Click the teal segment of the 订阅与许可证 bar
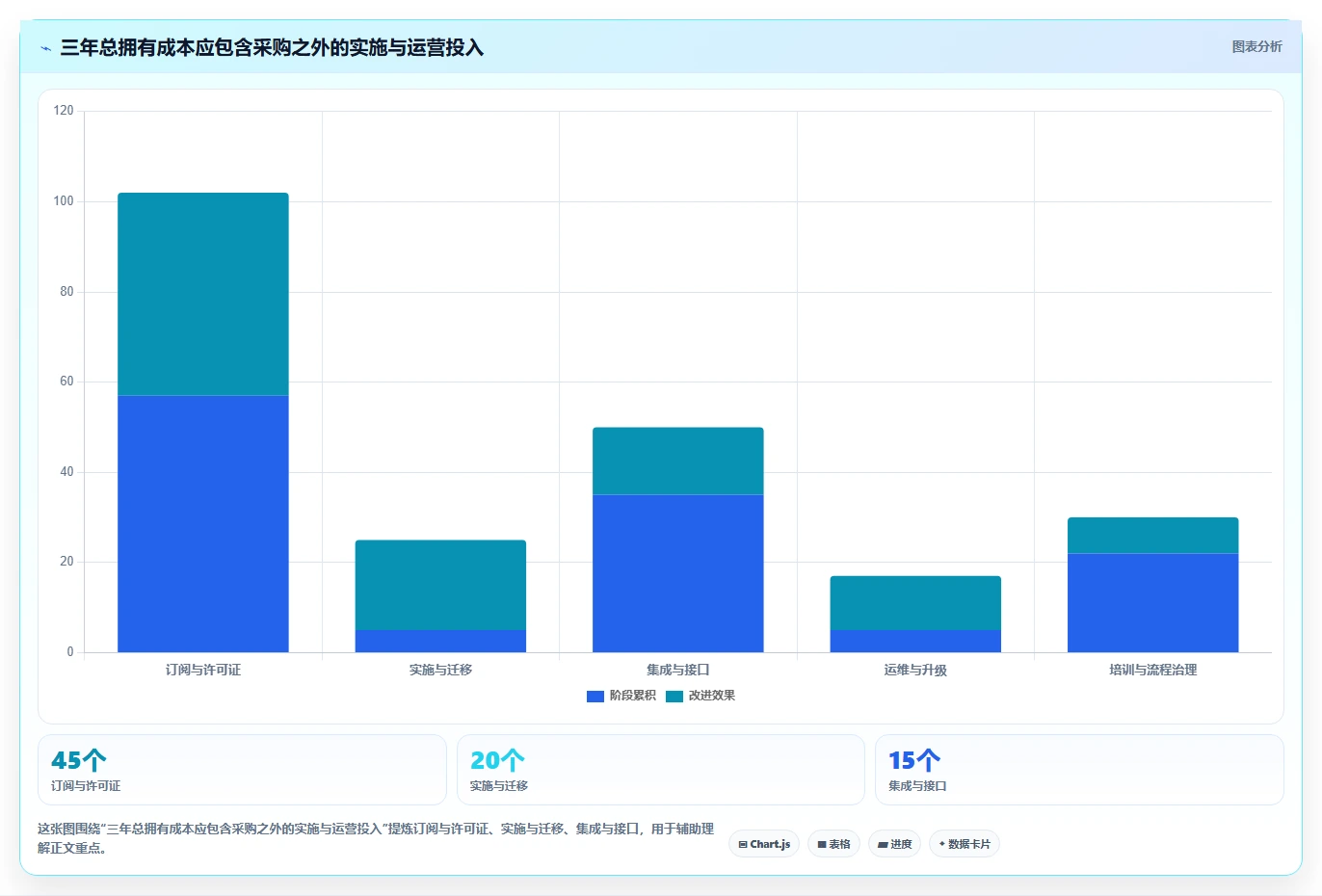 (x=203, y=294)
